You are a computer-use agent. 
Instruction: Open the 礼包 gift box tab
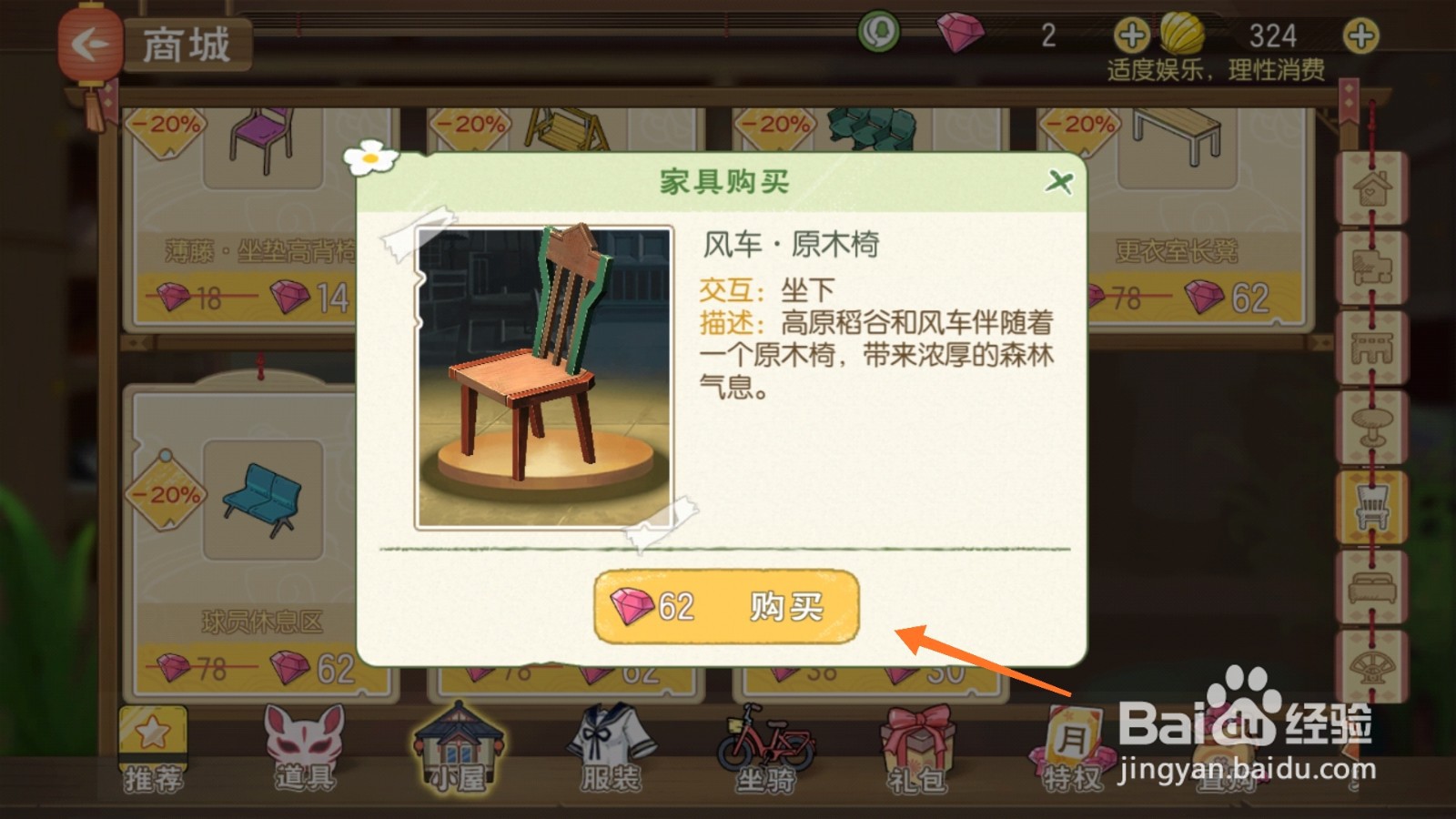pyautogui.click(x=917, y=750)
